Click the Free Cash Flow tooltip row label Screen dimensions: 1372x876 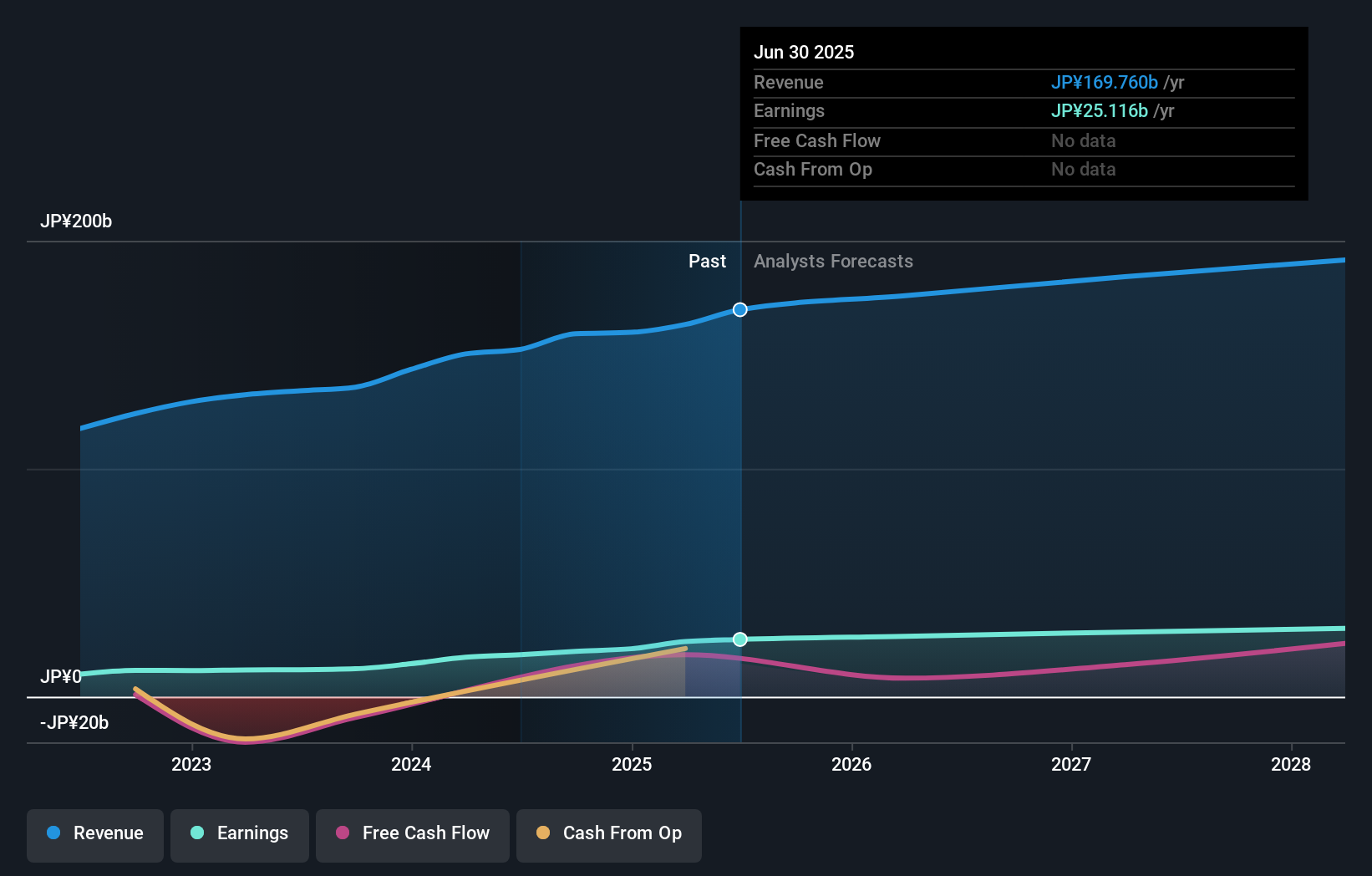pyautogui.click(x=817, y=141)
